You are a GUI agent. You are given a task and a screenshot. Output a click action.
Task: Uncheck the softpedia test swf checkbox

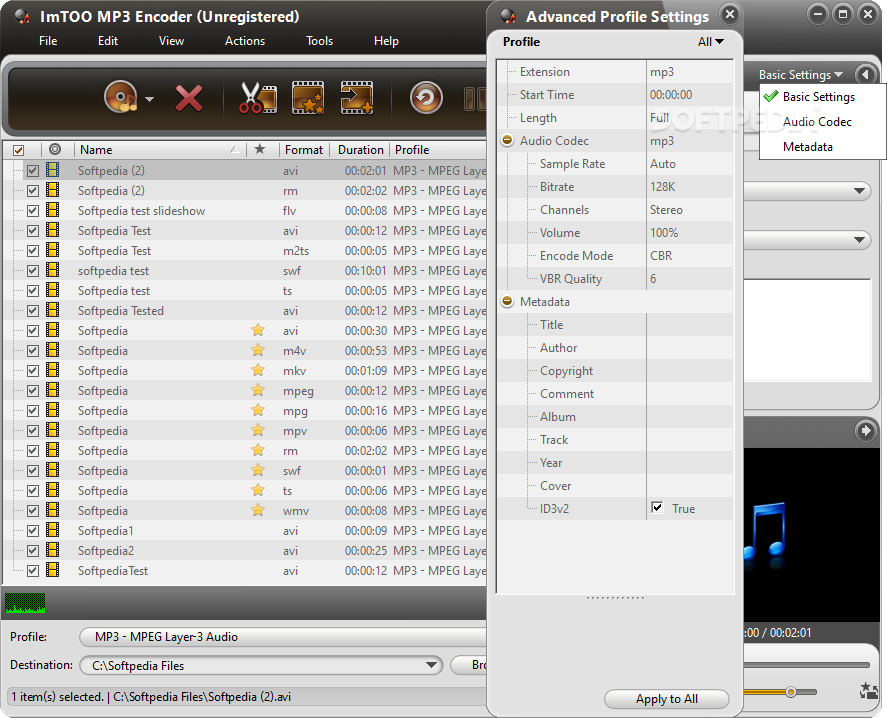click(33, 270)
